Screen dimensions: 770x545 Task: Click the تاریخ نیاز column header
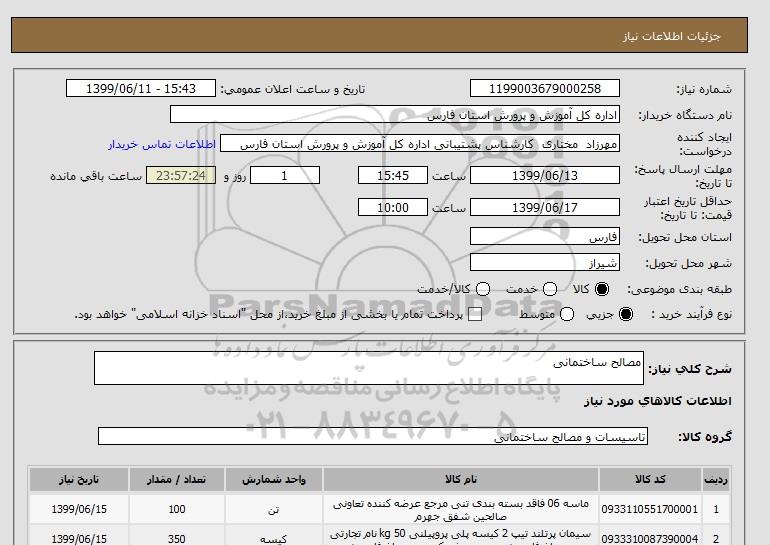pyautogui.click(x=79, y=480)
